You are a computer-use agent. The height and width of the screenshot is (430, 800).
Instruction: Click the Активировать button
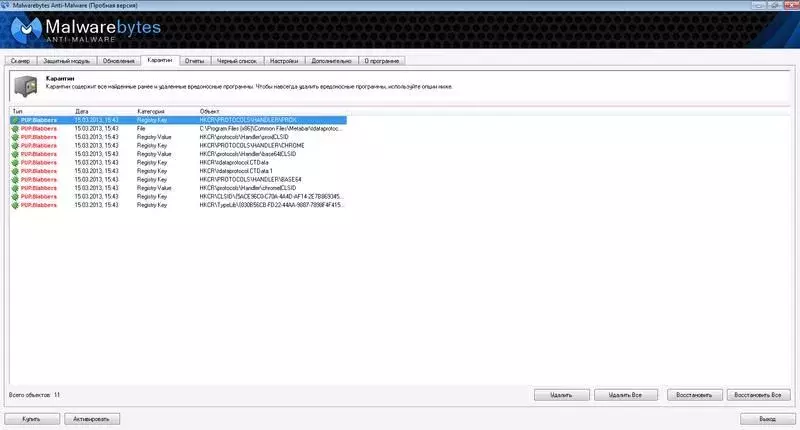[92, 419]
